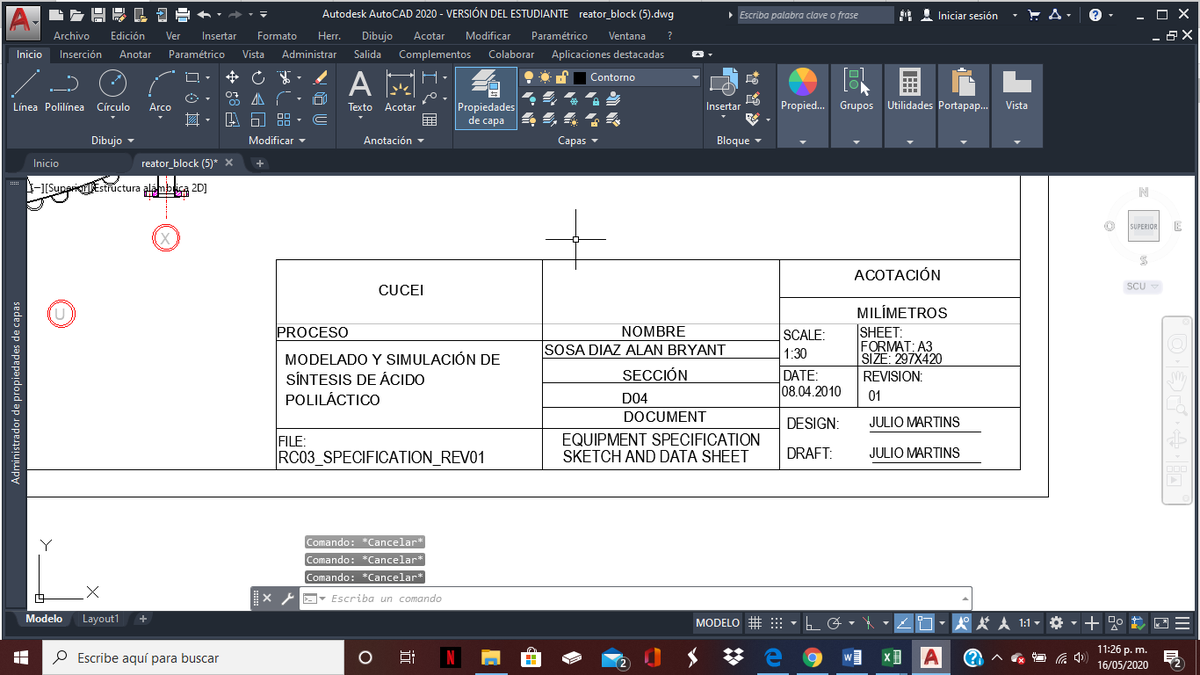The height and width of the screenshot is (675, 1200).
Task: Toggle snap mode dots in status bar
Action: coord(776,622)
